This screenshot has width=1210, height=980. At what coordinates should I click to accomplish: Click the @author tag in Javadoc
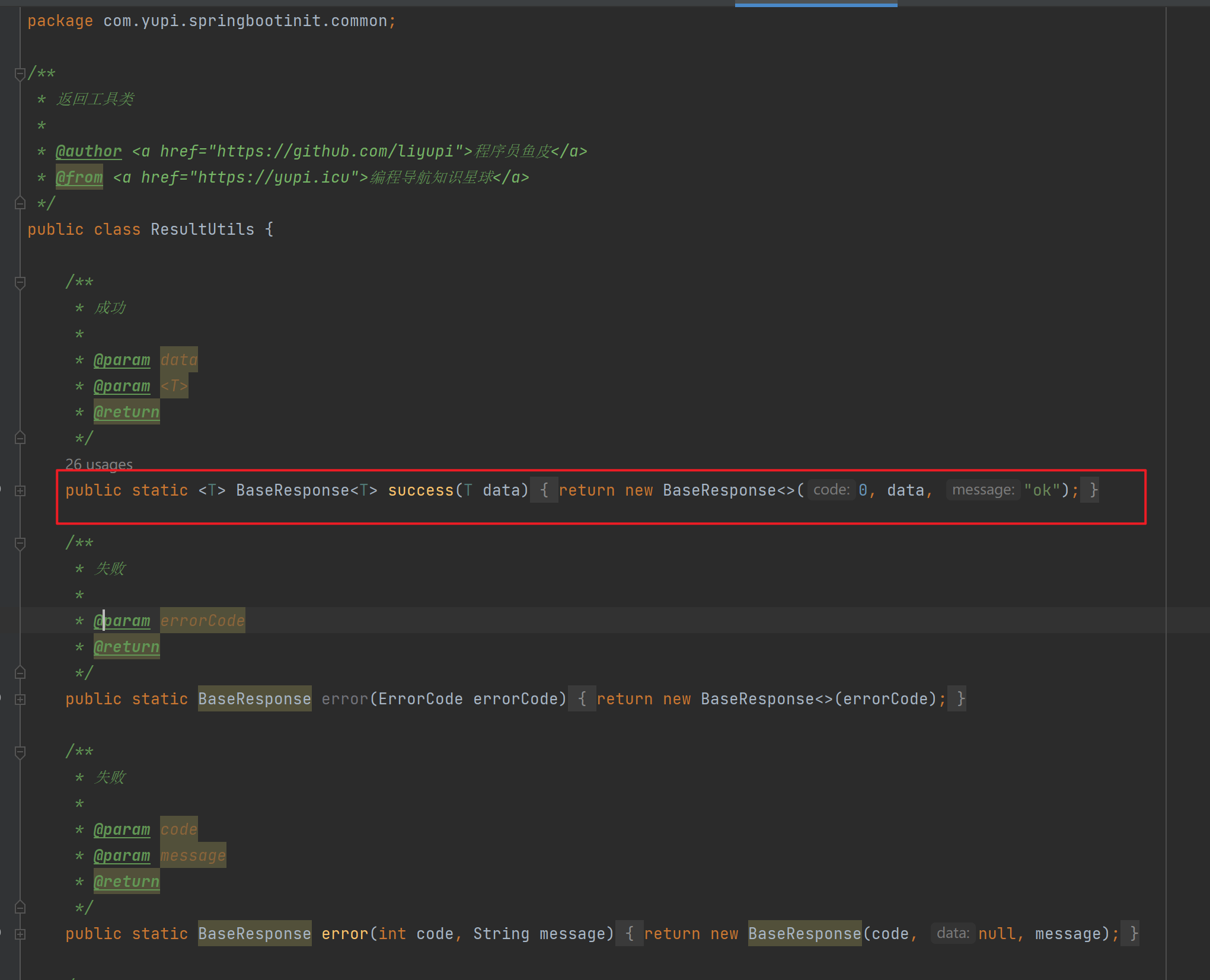pyautogui.click(x=88, y=151)
